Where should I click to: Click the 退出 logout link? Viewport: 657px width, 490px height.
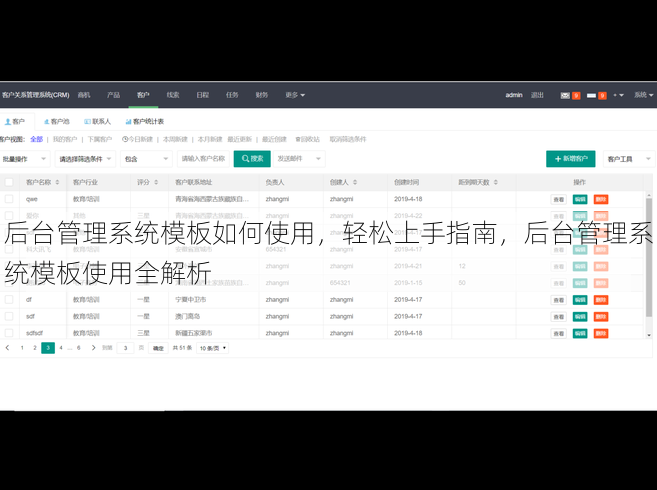coord(537,95)
